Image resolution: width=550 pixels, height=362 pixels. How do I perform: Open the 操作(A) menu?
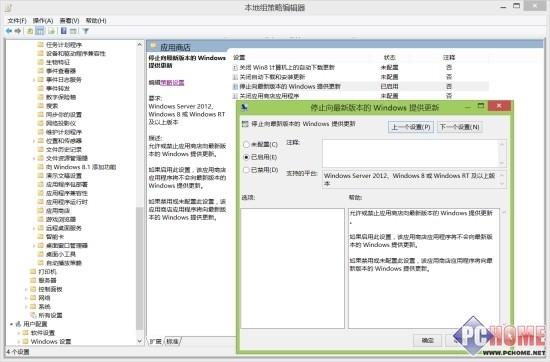(x=43, y=21)
